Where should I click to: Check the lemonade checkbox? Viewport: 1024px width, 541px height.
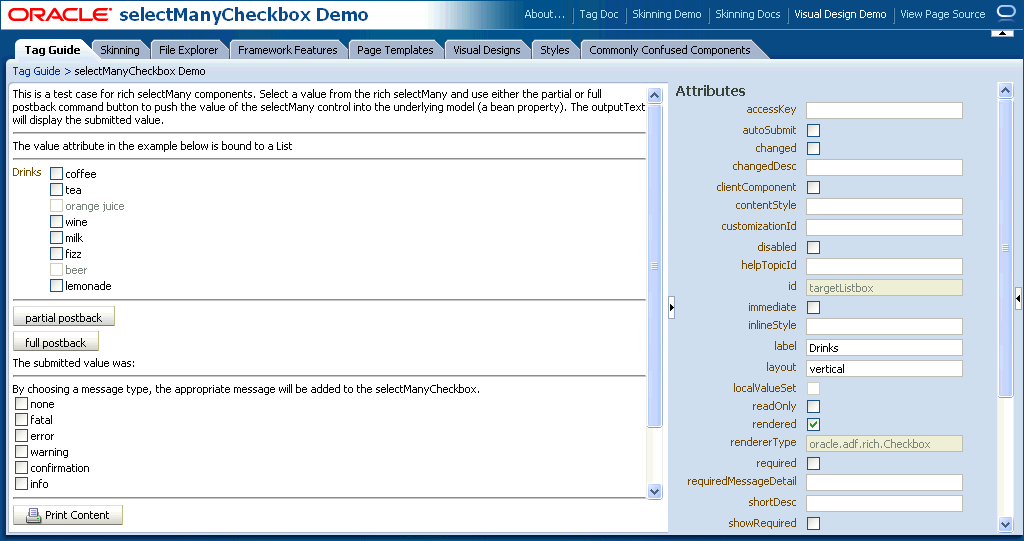[x=57, y=286]
